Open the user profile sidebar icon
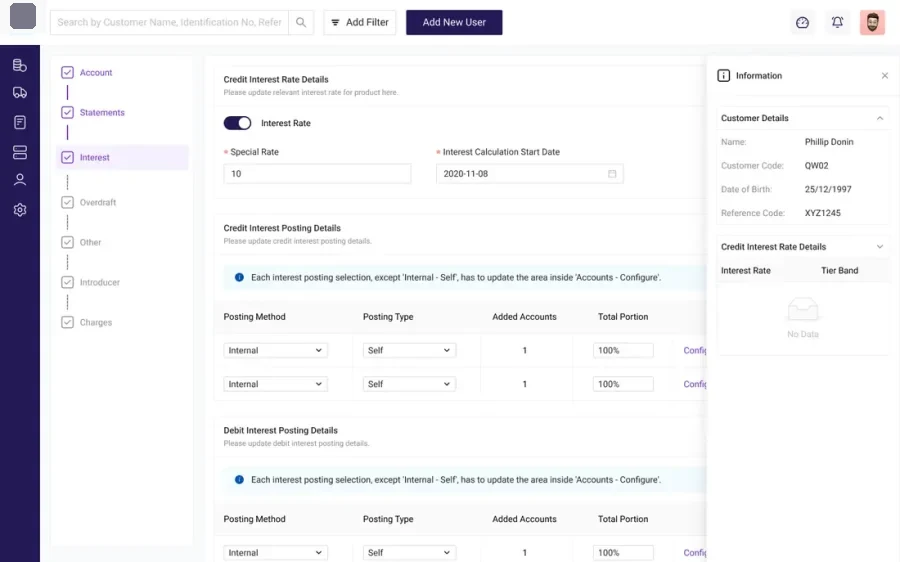 tap(20, 180)
